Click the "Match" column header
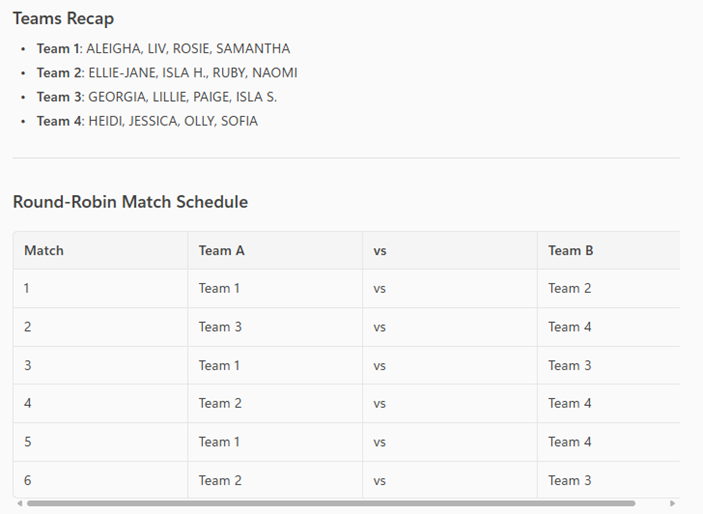Viewport: 703px width, 514px height. point(44,251)
